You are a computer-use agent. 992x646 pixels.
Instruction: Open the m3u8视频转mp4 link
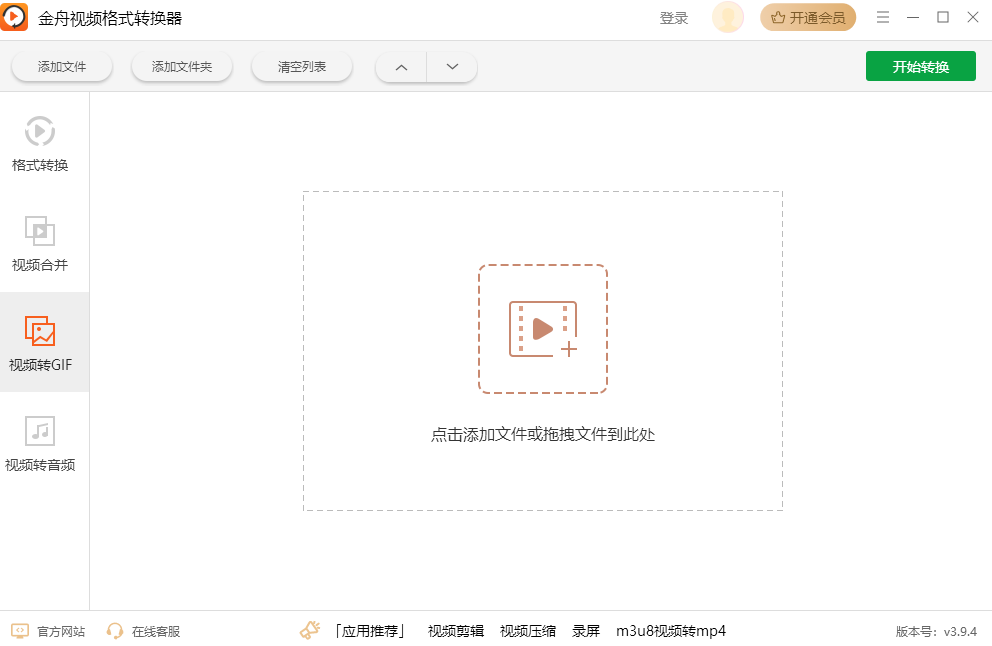[671, 631]
